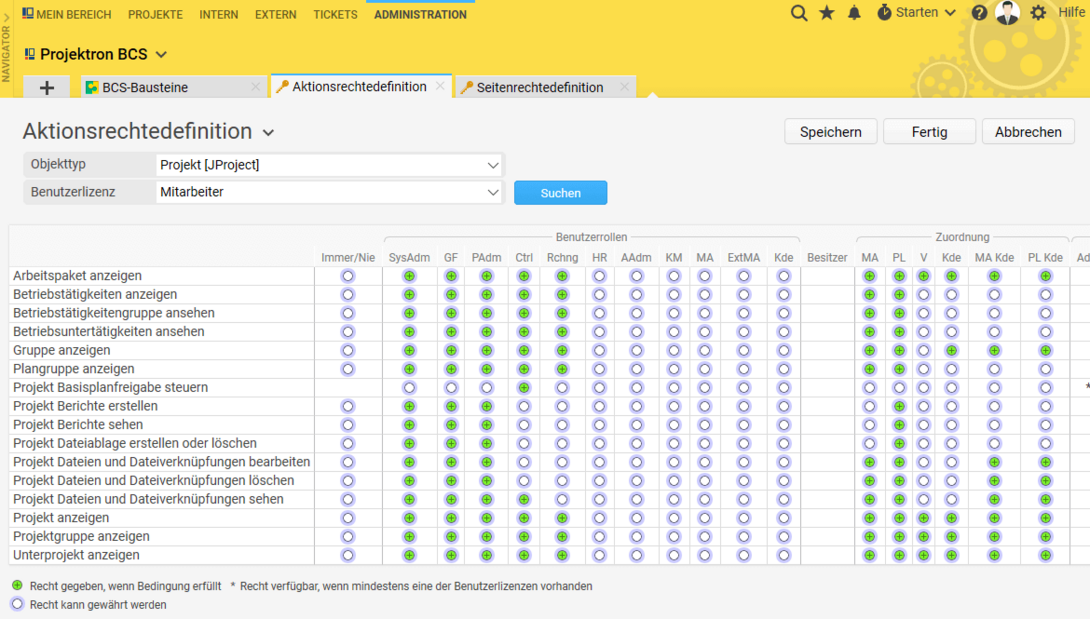This screenshot has height=619, width=1090.
Task: Open favorites star icon
Action: coord(827,13)
